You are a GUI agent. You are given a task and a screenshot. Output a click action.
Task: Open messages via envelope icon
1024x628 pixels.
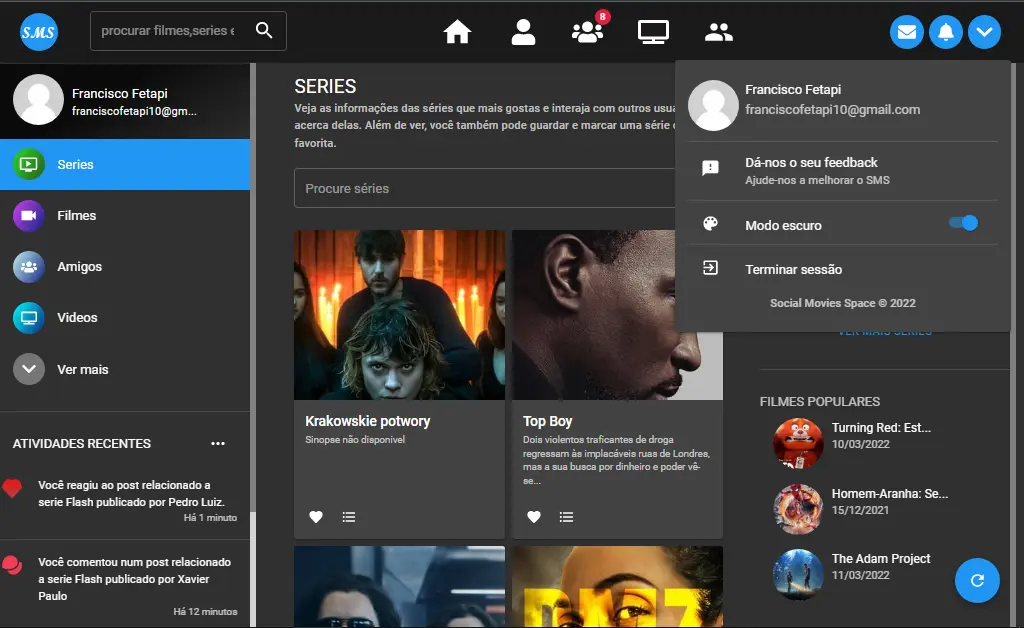[906, 31]
